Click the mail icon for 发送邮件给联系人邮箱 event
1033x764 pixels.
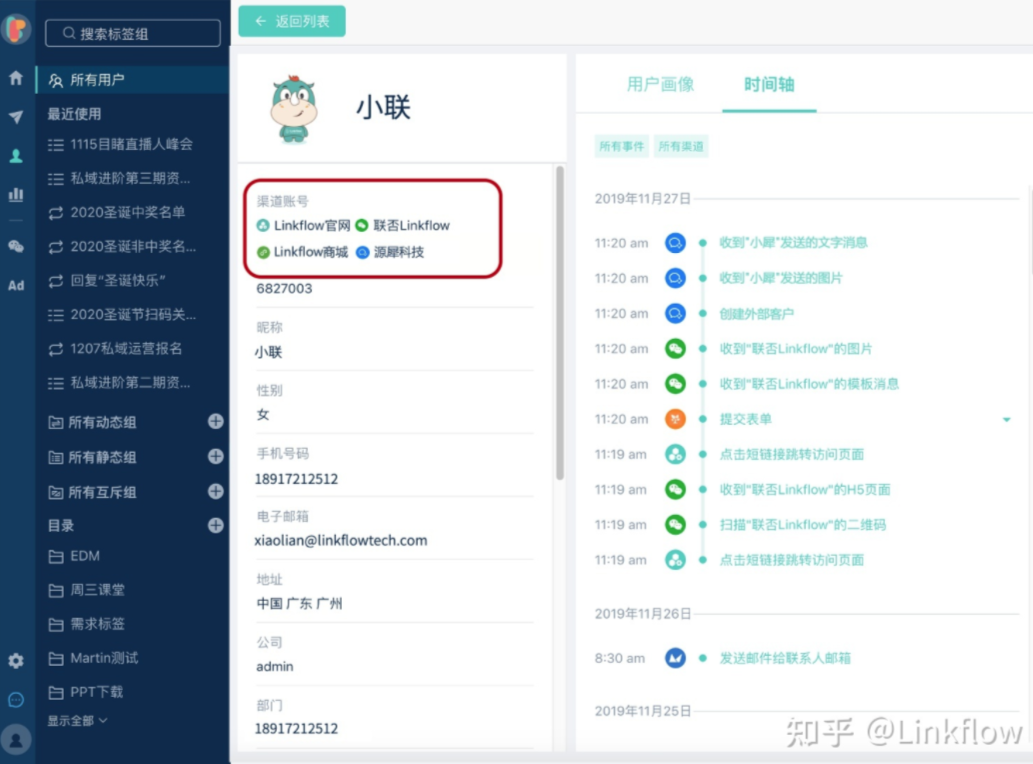coord(675,658)
